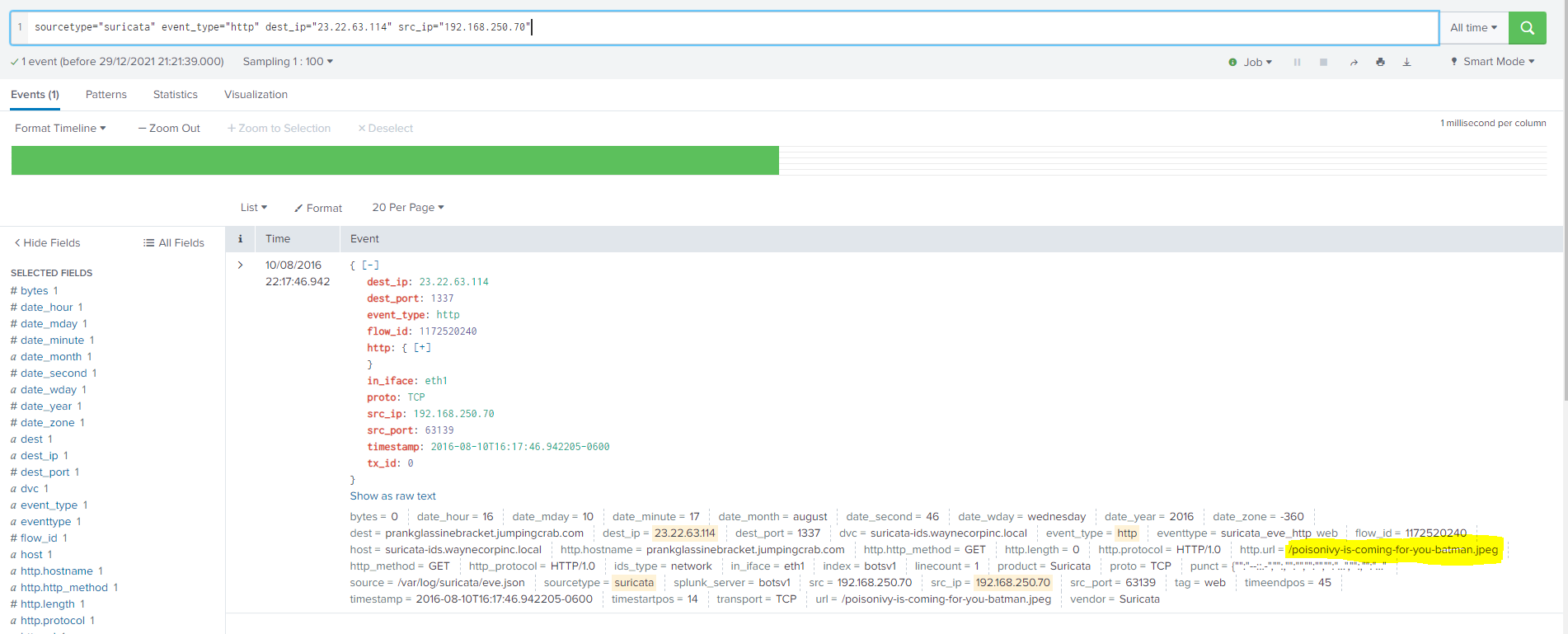Switch to the Statistics tab

[175, 95]
